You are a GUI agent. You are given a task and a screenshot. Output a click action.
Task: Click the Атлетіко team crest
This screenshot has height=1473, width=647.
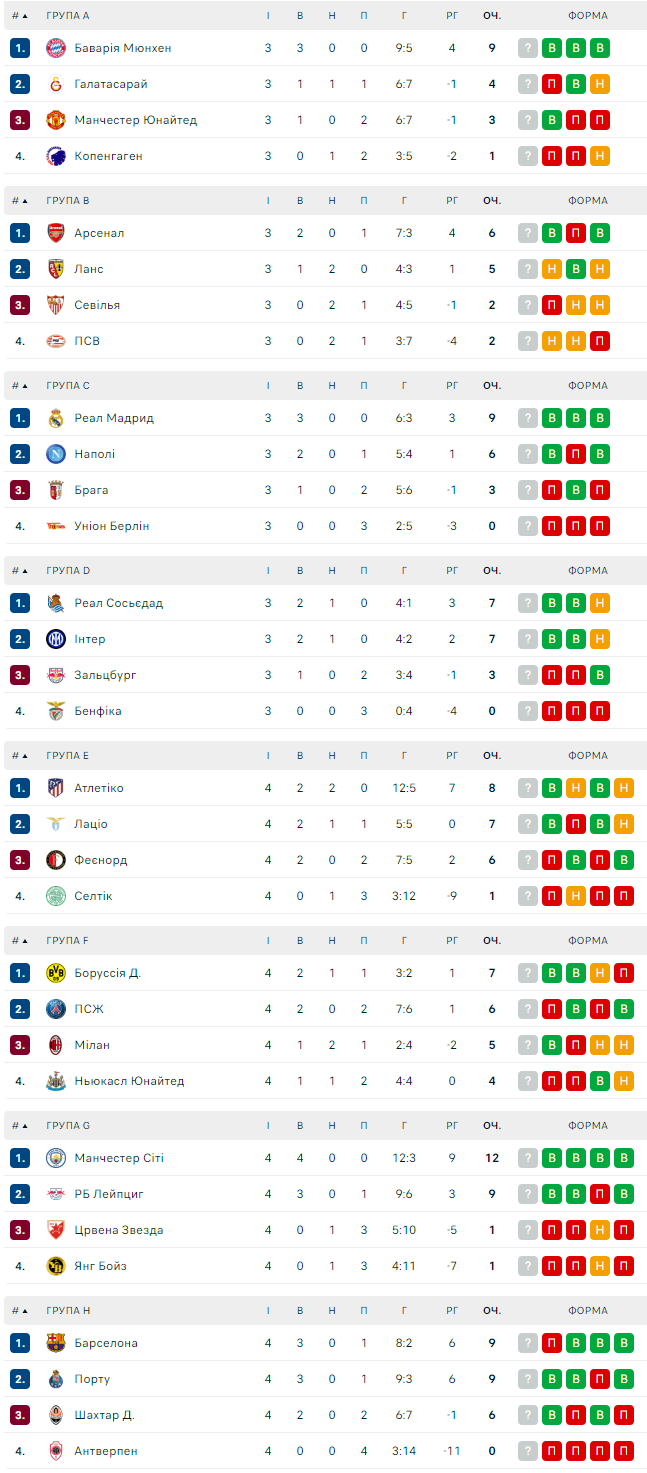click(x=56, y=788)
